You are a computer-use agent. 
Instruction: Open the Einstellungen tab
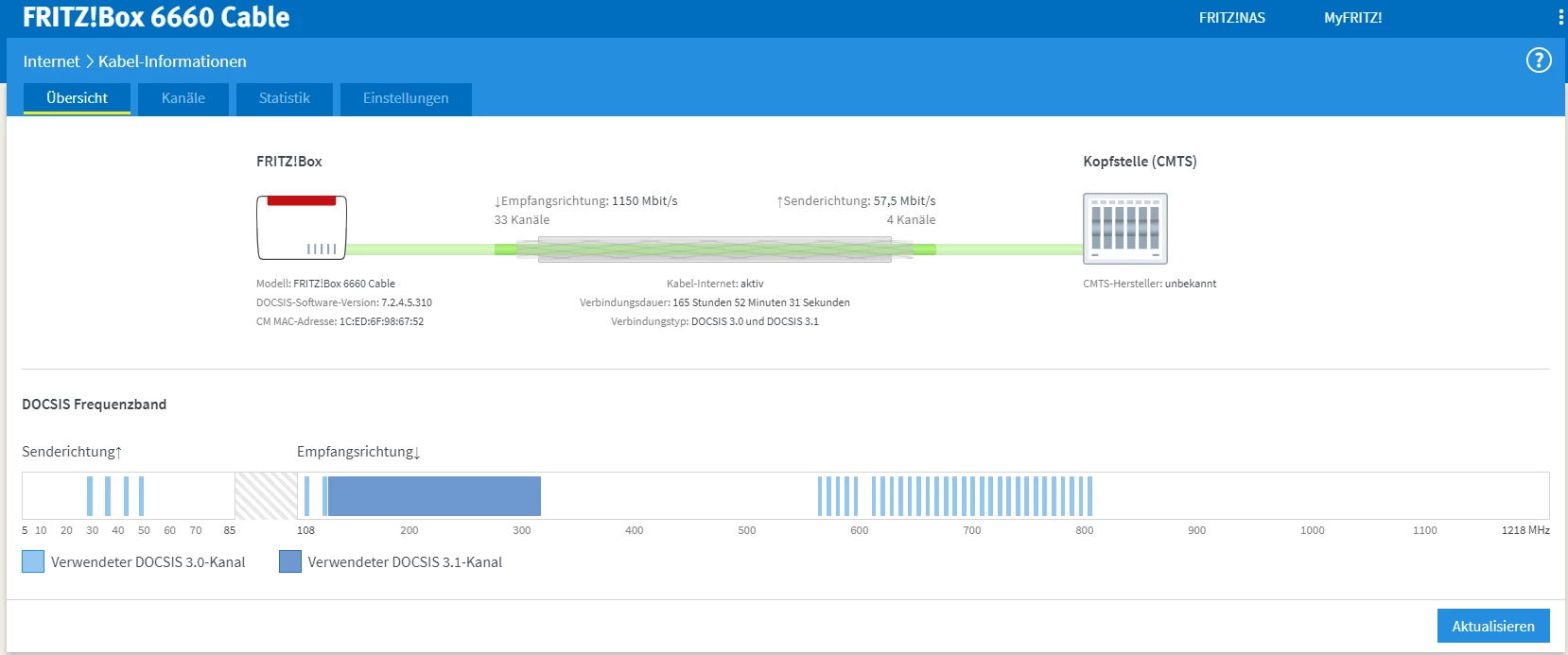coord(406,98)
